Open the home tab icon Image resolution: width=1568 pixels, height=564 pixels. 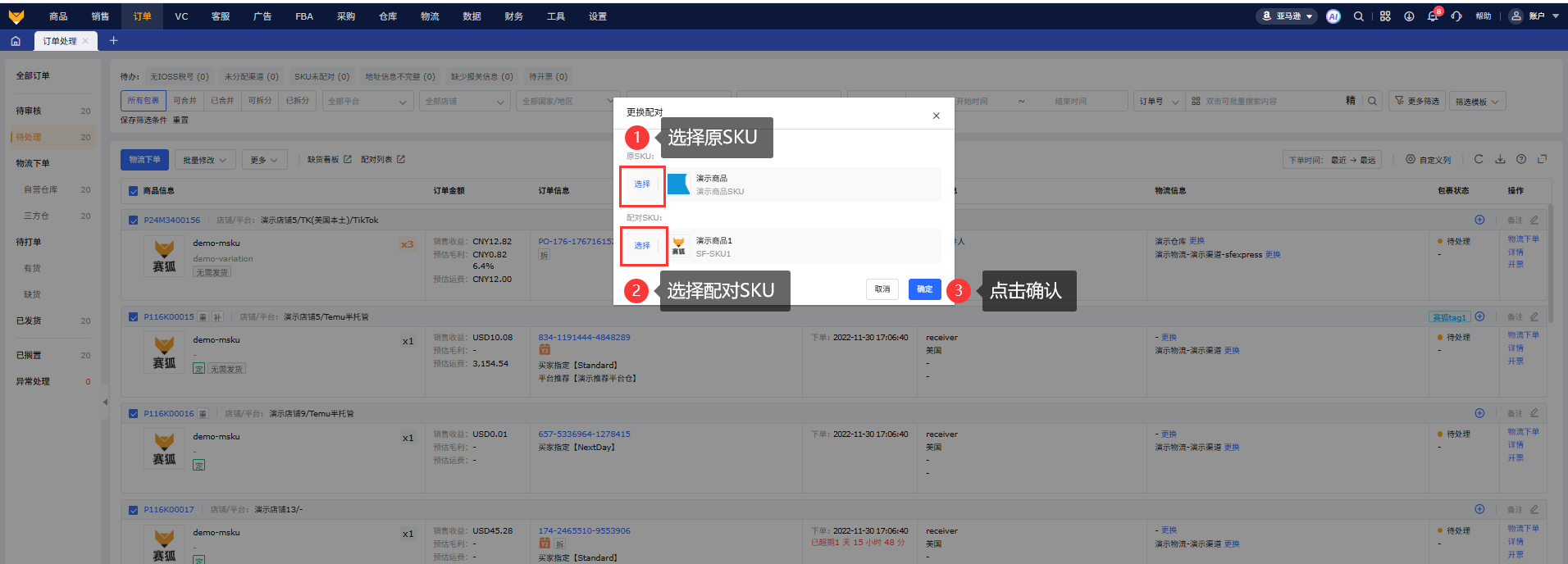[16, 41]
